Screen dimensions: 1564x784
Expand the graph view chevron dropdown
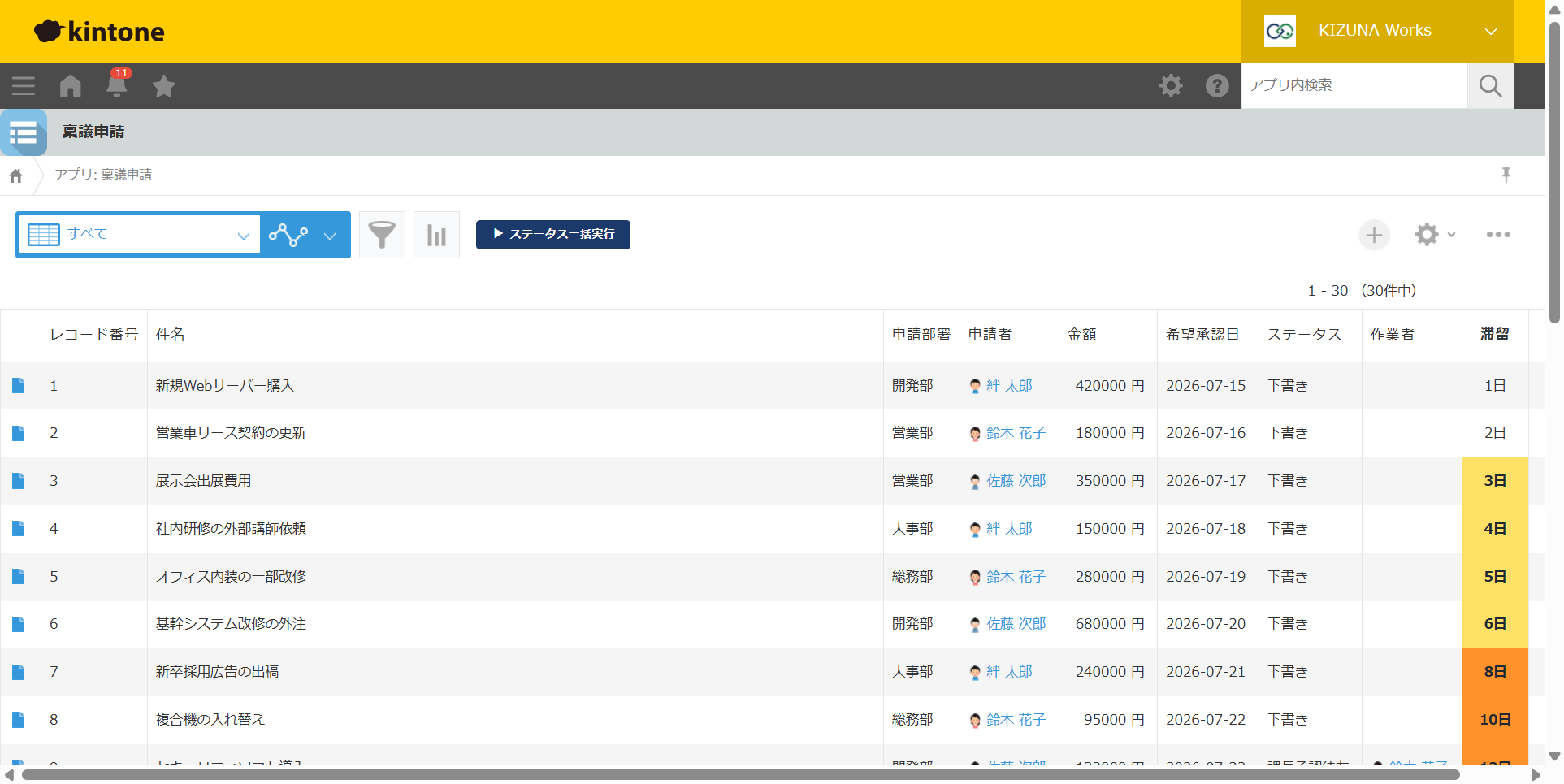330,236
